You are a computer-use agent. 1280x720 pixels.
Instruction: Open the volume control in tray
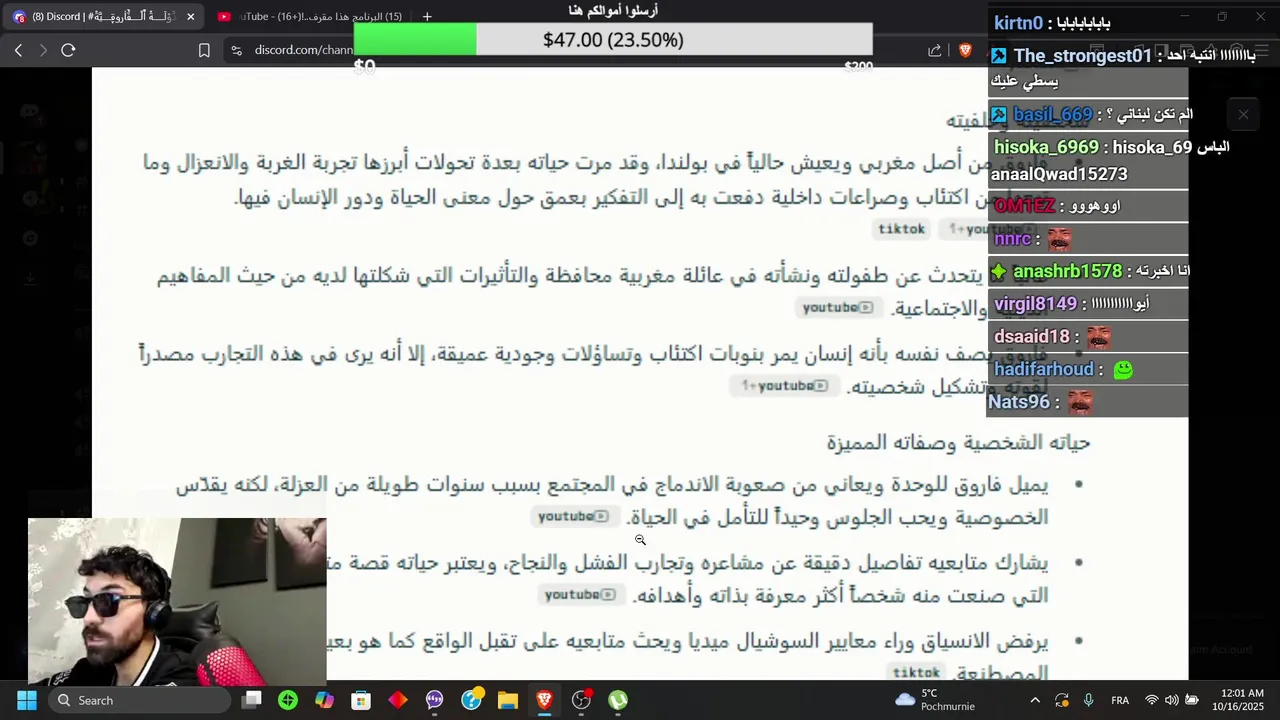tap(1171, 700)
